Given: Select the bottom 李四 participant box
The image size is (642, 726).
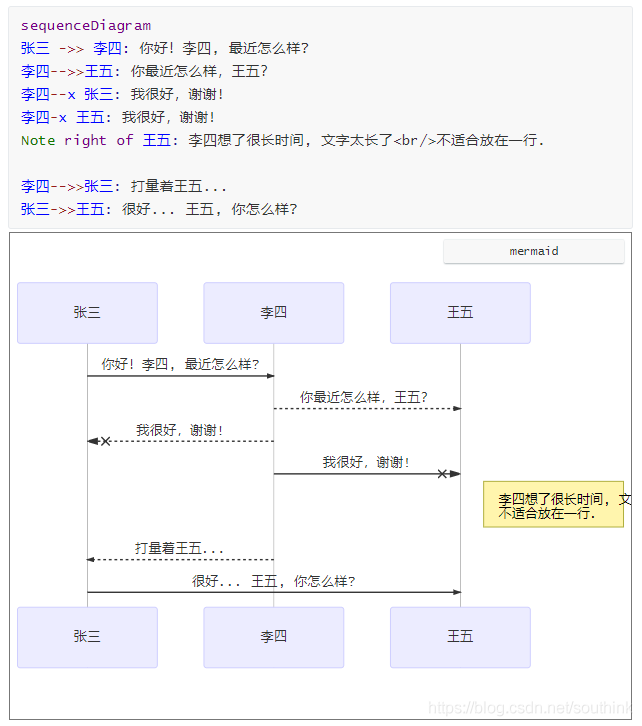Looking at the screenshot, I should pos(274,637).
